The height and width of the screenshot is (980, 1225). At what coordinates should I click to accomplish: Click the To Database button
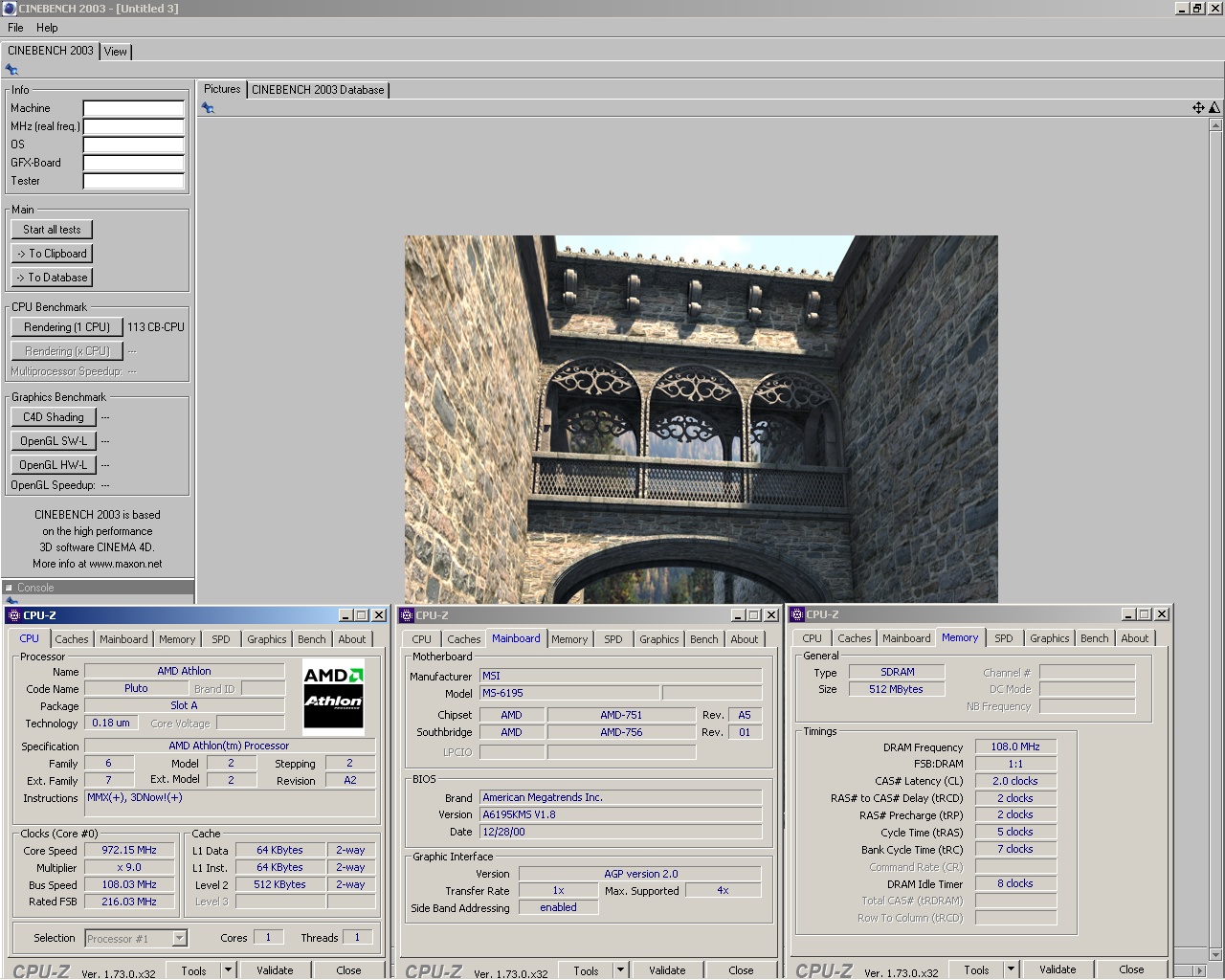click(52, 278)
